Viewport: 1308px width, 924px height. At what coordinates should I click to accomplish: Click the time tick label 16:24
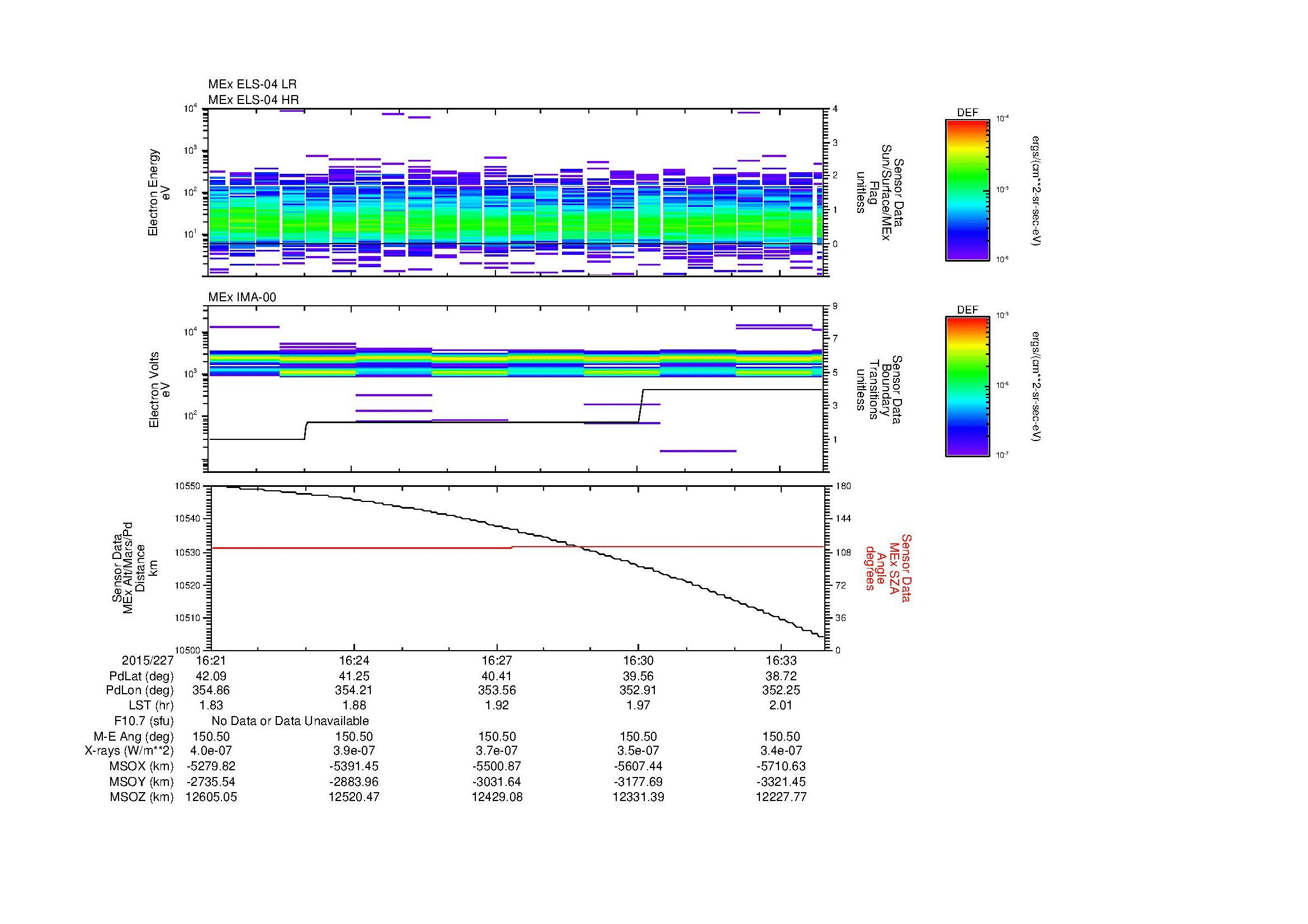tap(354, 660)
